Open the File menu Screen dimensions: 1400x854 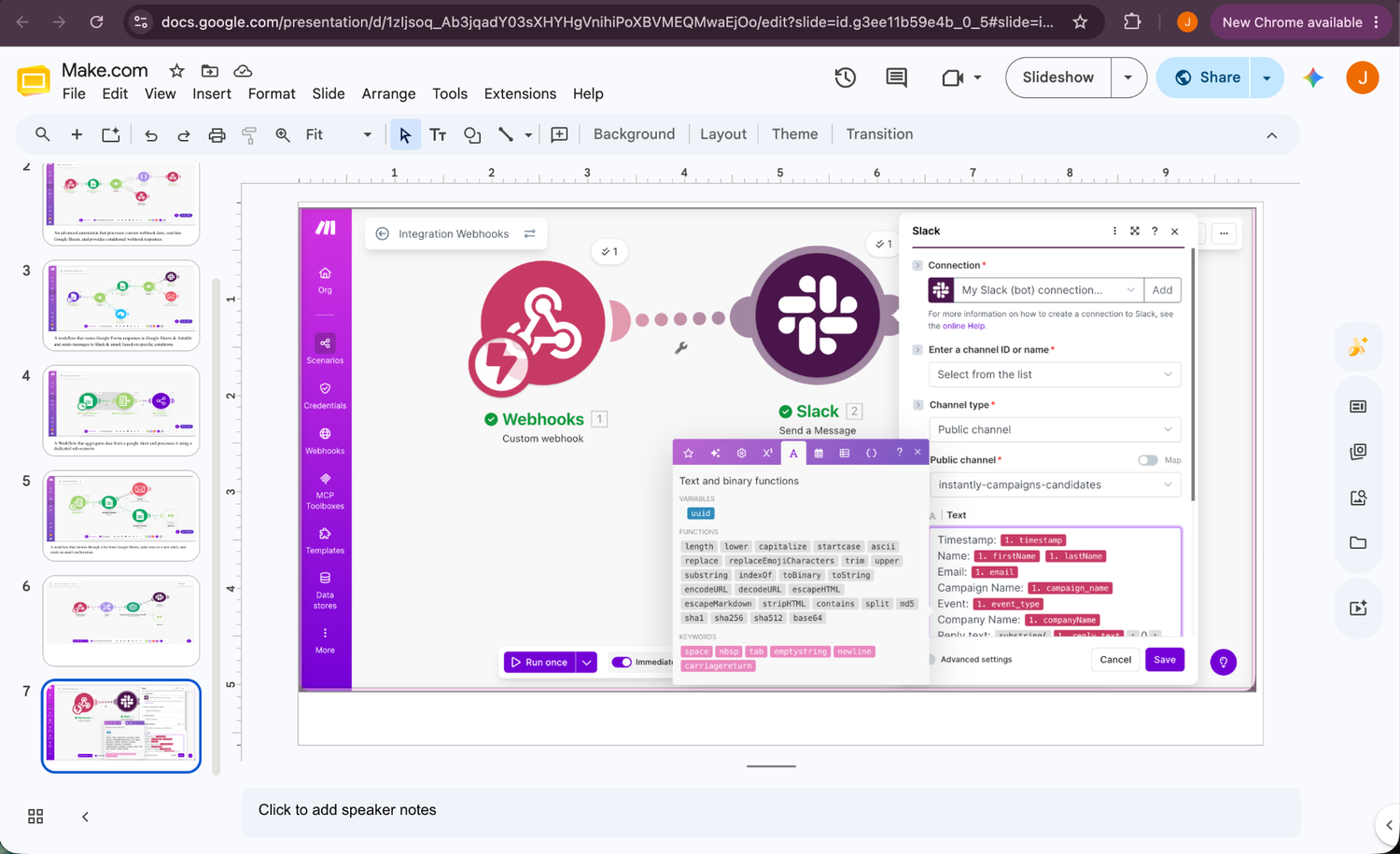[x=74, y=93]
